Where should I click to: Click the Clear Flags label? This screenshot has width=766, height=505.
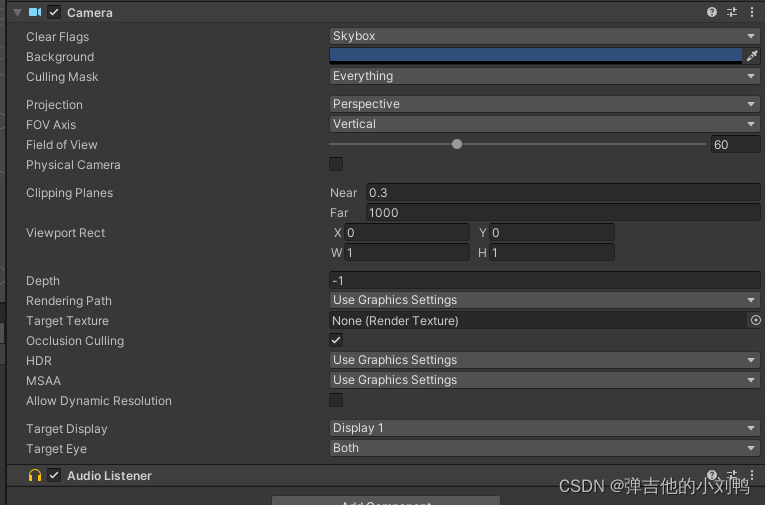click(x=58, y=37)
